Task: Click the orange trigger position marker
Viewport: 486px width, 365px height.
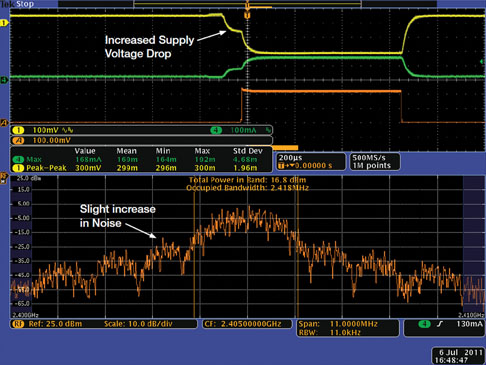Action: click(x=247, y=15)
